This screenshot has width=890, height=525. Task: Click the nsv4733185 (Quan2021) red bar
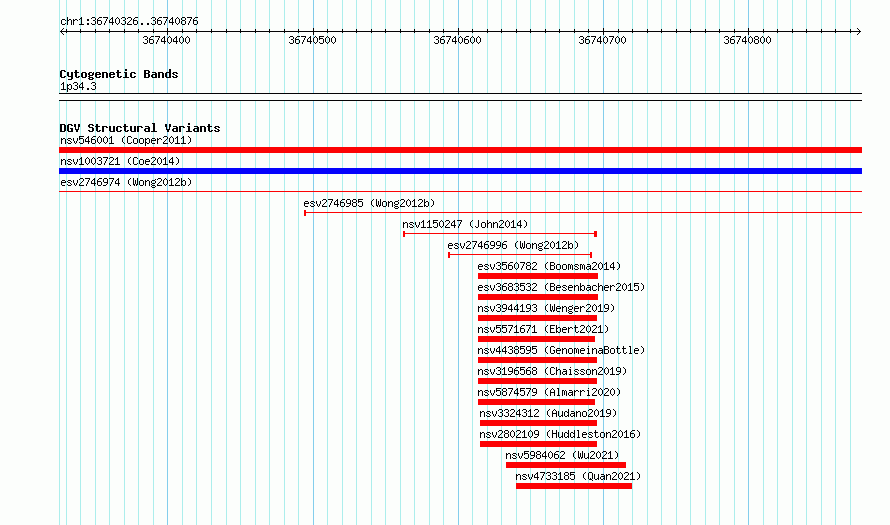pos(574,486)
